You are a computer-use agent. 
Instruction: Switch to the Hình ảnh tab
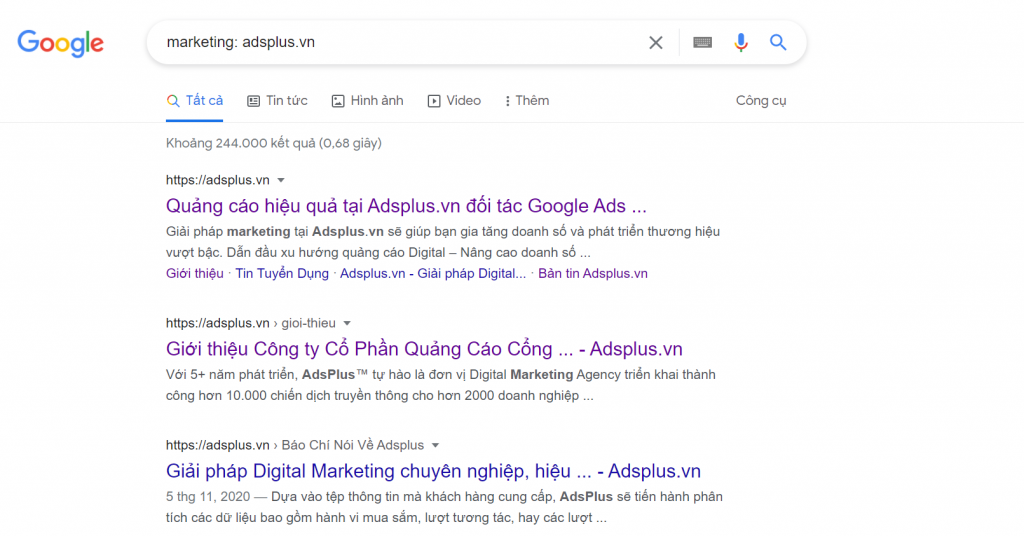click(x=368, y=101)
